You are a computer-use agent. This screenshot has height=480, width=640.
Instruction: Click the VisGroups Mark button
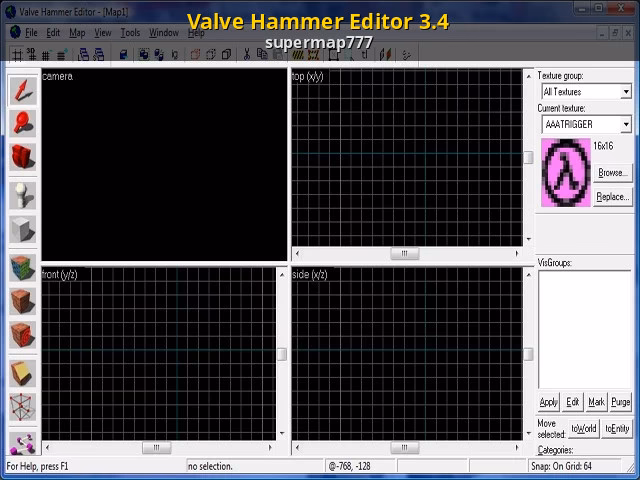596,402
